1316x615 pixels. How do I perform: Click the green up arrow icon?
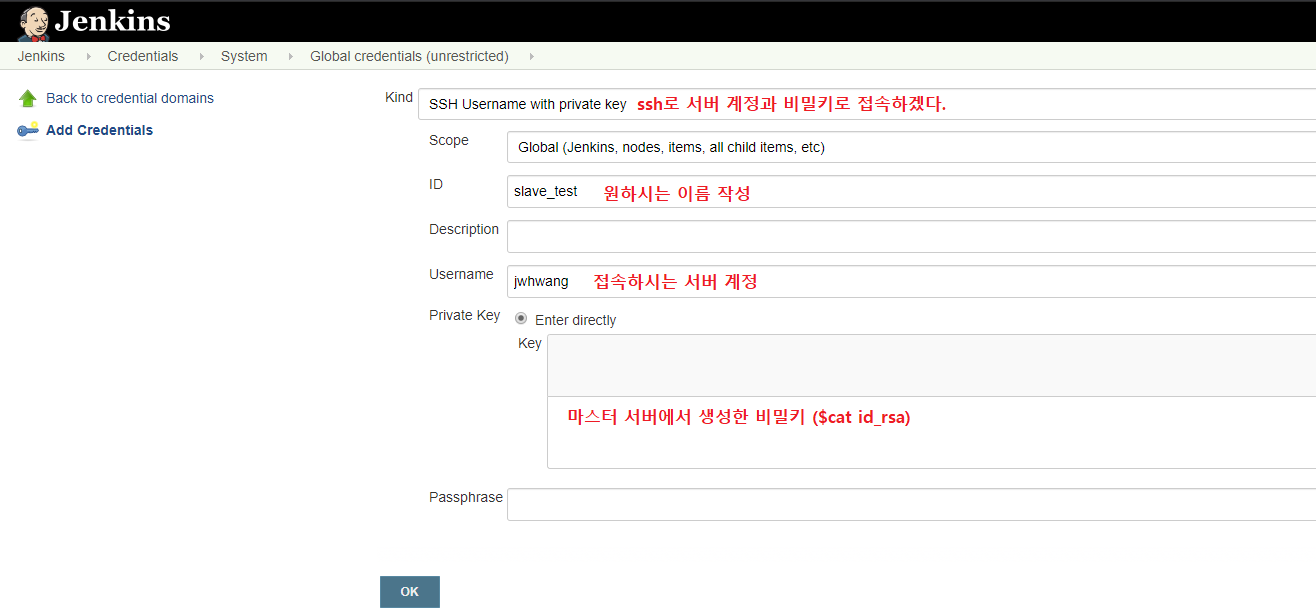point(28,98)
